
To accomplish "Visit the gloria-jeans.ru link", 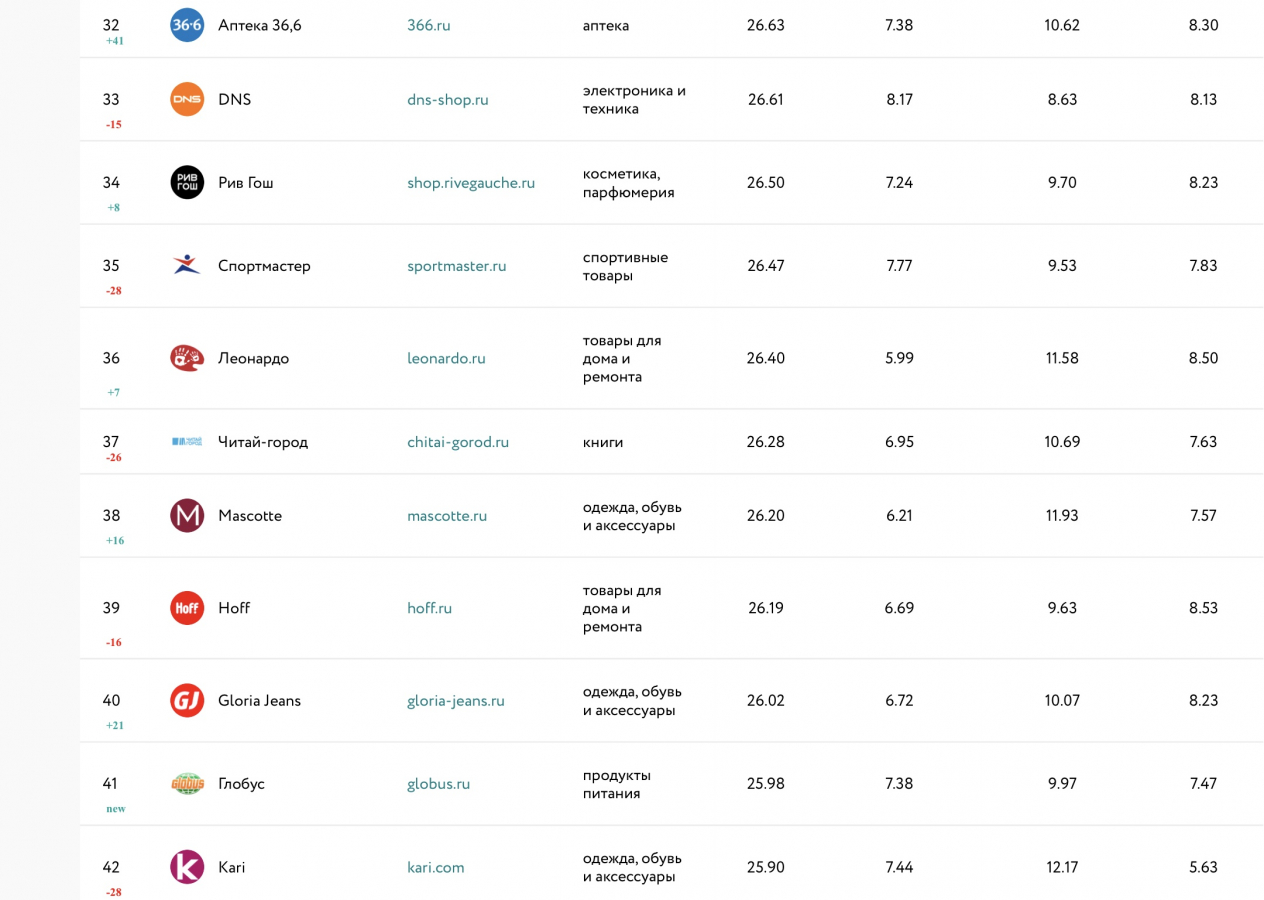I will tap(455, 700).
